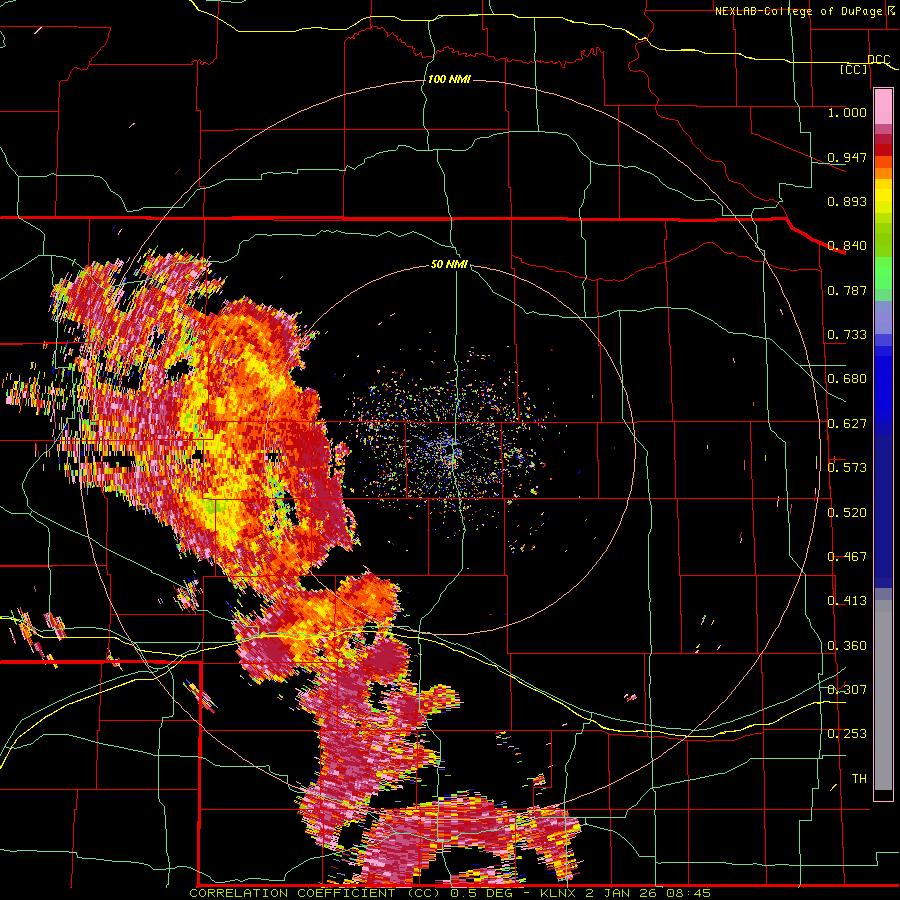Pick the light pink top color bar segment
900x900 pixels.
pyautogui.click(x=883, y=106)
